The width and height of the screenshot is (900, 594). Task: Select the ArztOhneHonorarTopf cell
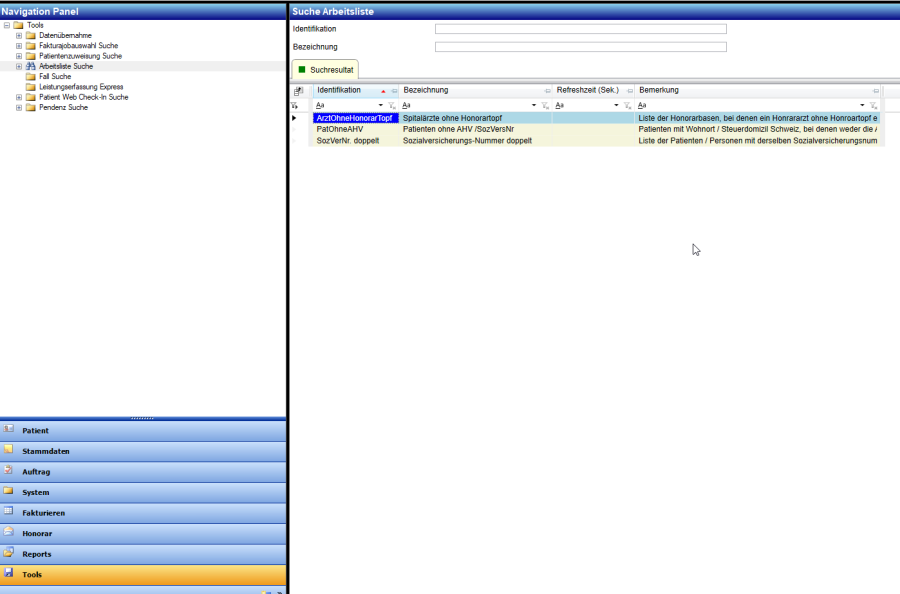pyautogui.click(x=356, y=118)
